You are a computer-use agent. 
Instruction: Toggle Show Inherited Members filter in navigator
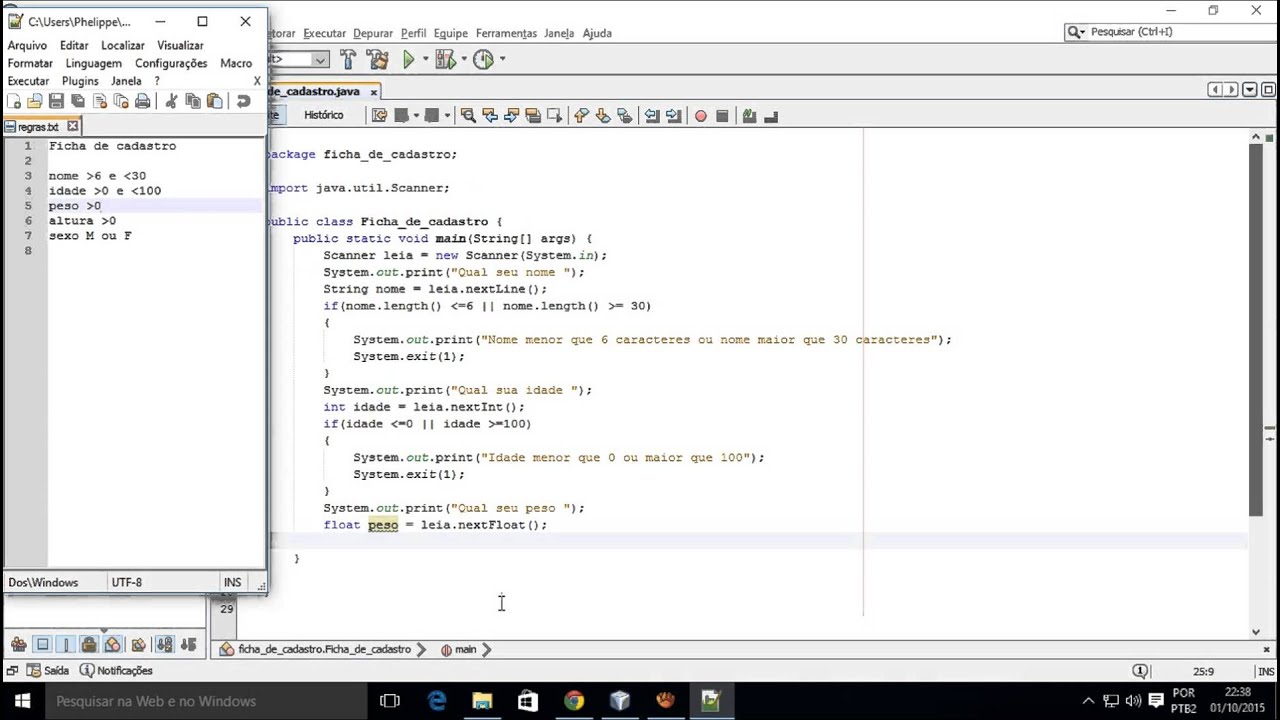pos(19,645)
